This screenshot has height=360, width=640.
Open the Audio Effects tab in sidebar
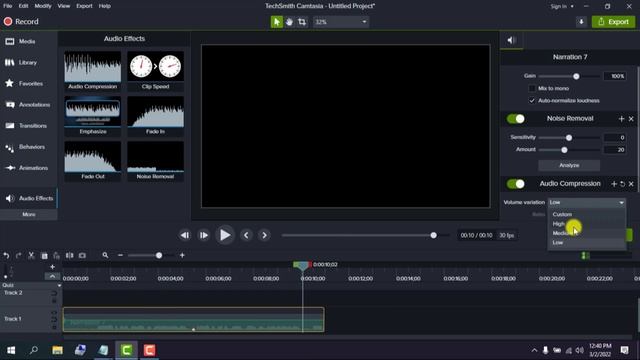coord(29,198)
